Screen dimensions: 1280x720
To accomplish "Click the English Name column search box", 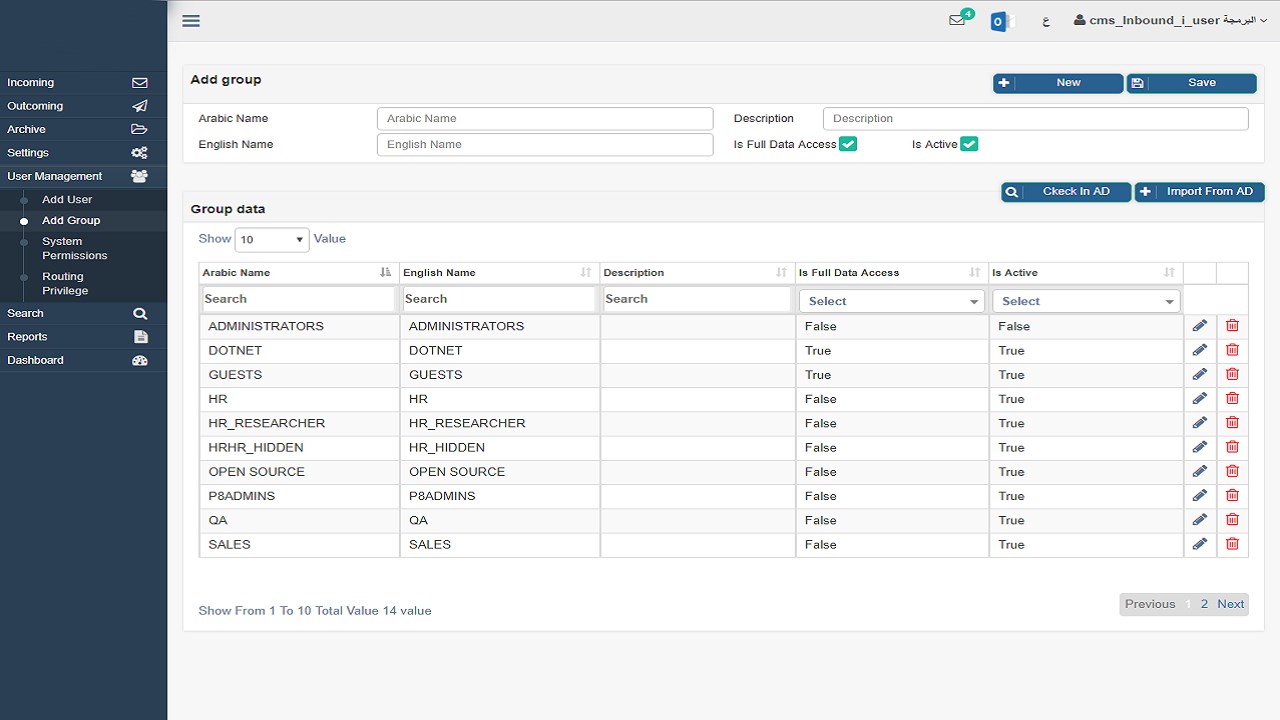I will [499, 299].
